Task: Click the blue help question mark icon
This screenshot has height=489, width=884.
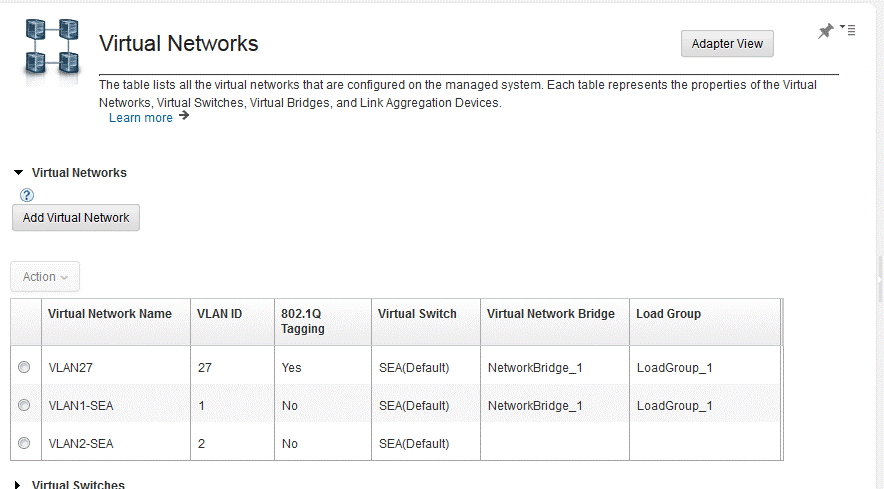Action: coord(27,195)
